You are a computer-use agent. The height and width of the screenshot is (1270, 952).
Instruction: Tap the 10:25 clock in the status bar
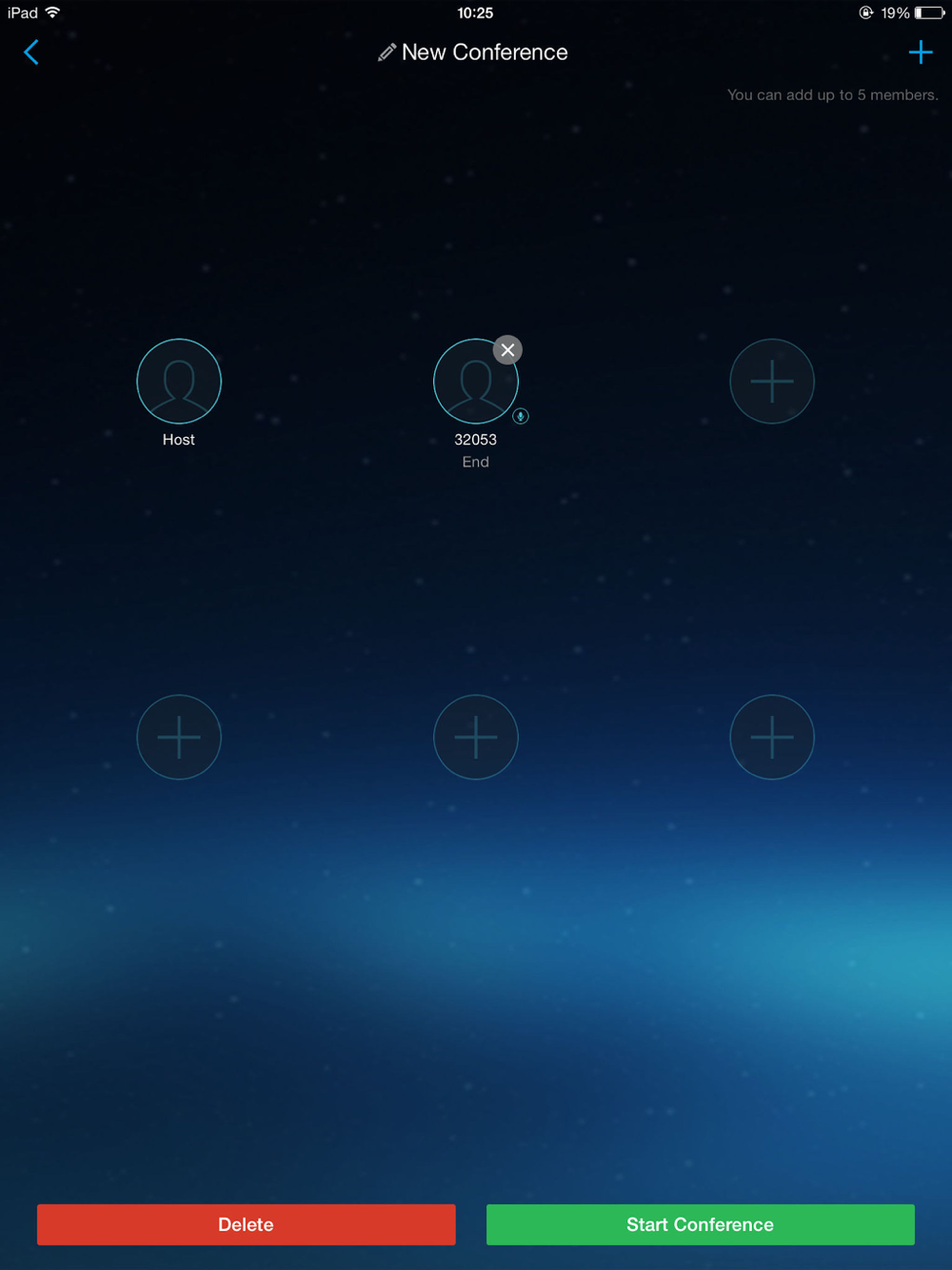475,13
